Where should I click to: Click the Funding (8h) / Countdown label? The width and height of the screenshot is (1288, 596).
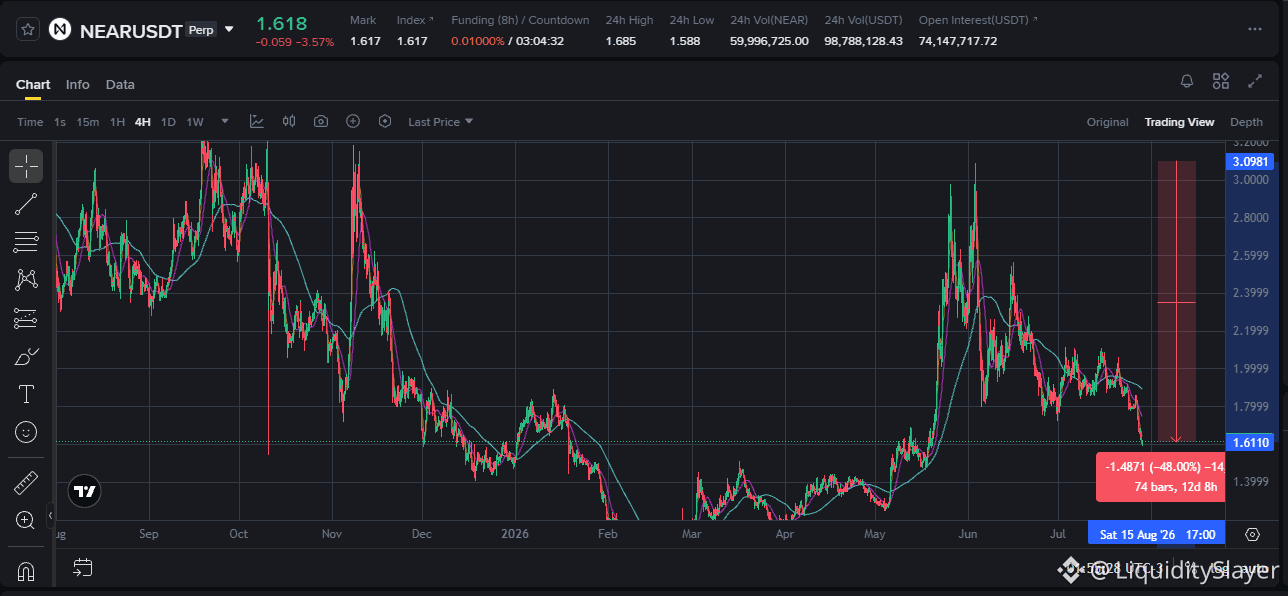point(520,20)
